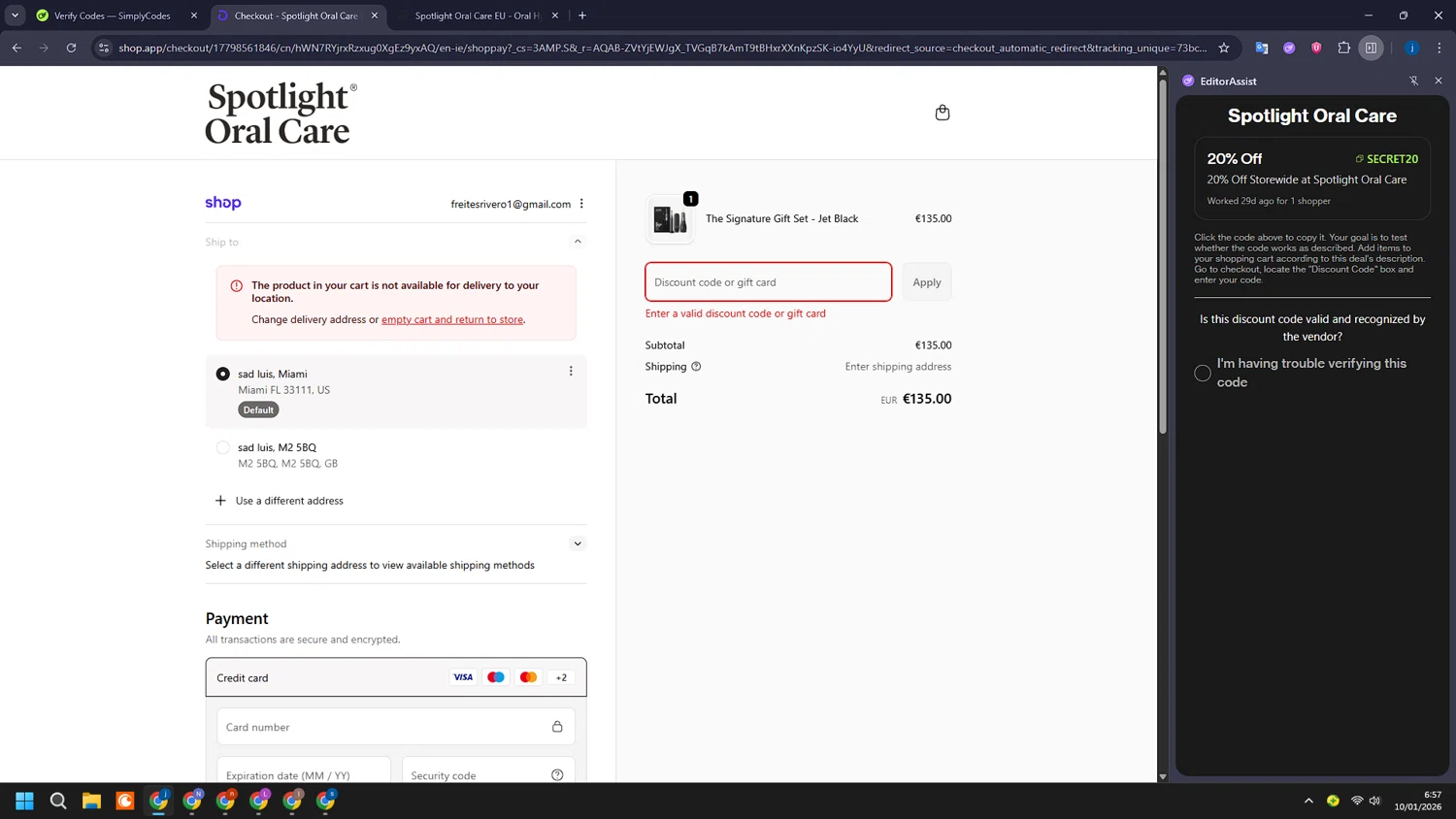The height and width of the screenshot is (819, 1456).
Task: Click the 20% Off coupon card heading
Action: 1235,158
